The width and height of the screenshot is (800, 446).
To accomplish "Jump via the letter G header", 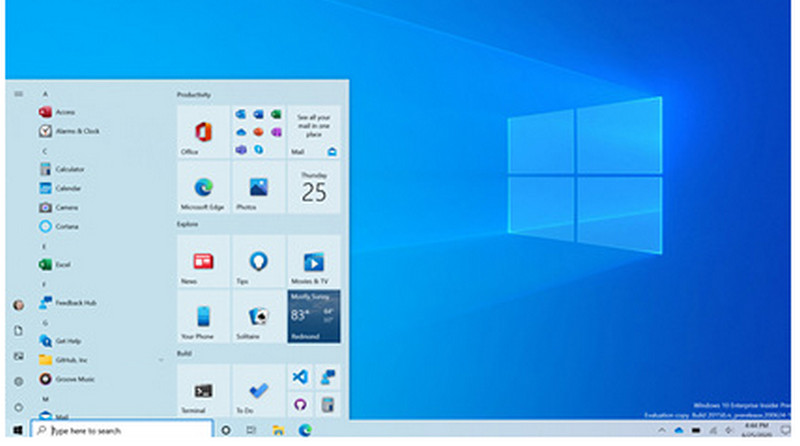I will [45, 323].
